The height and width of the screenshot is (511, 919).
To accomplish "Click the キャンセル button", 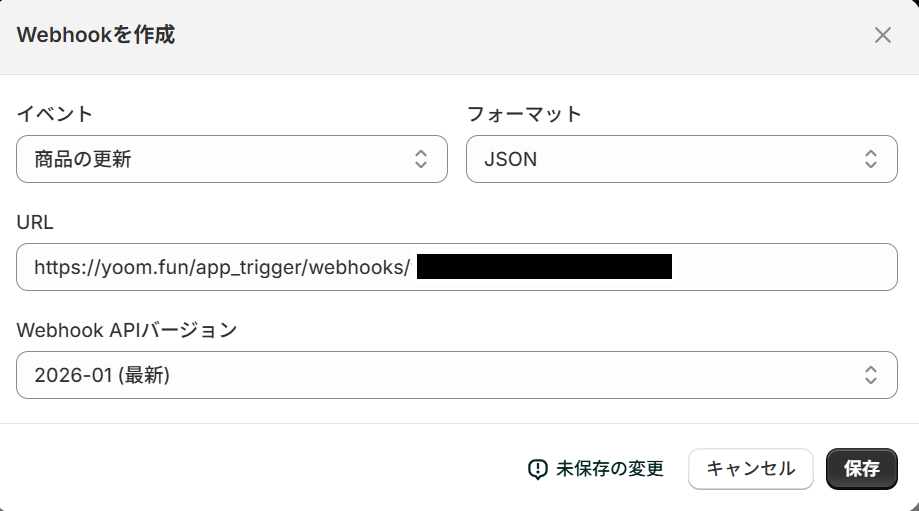I will pos(751,468).
